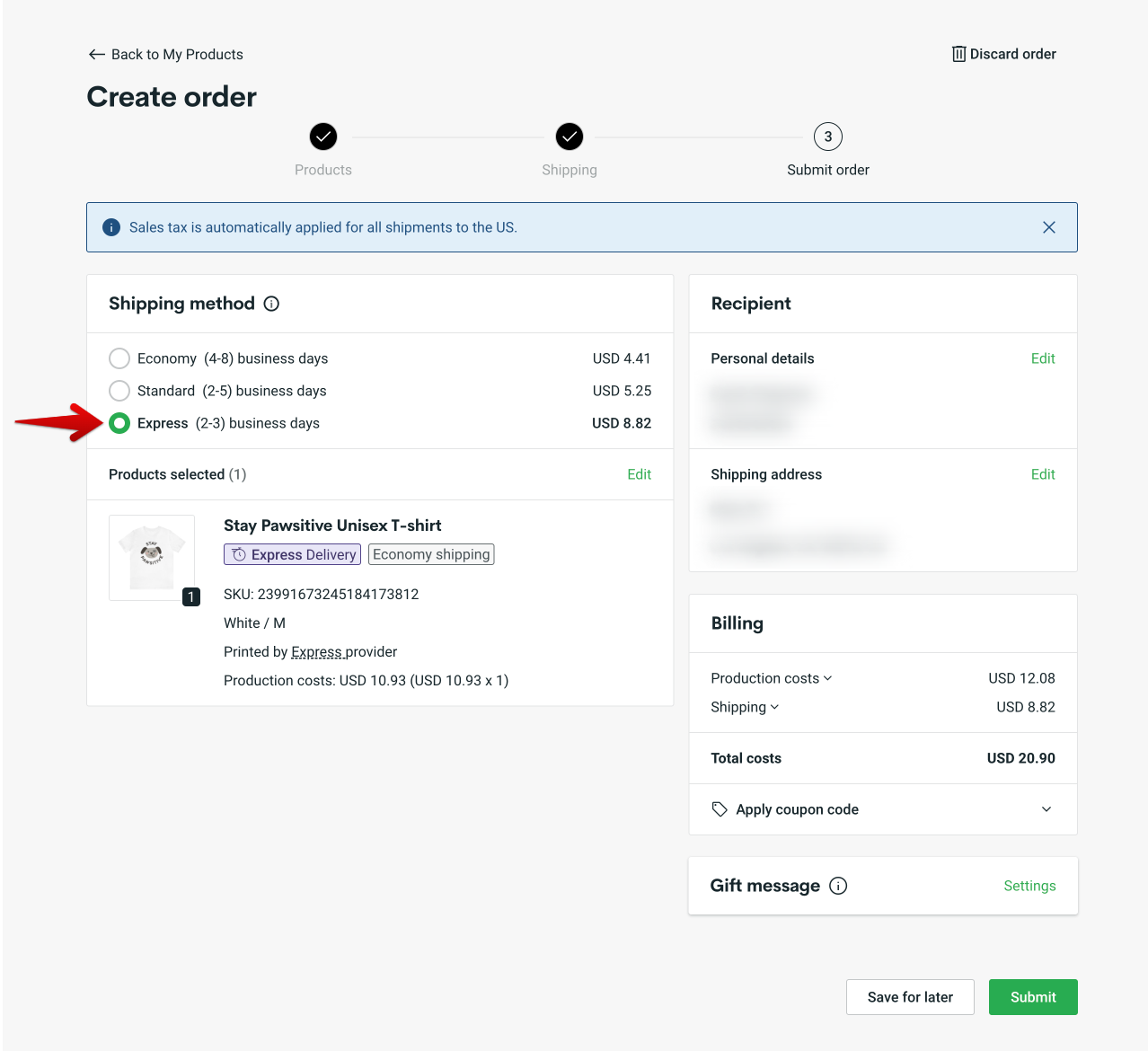Select the Standard shipping radio button

pyautogui.click(x=119, y=391)
